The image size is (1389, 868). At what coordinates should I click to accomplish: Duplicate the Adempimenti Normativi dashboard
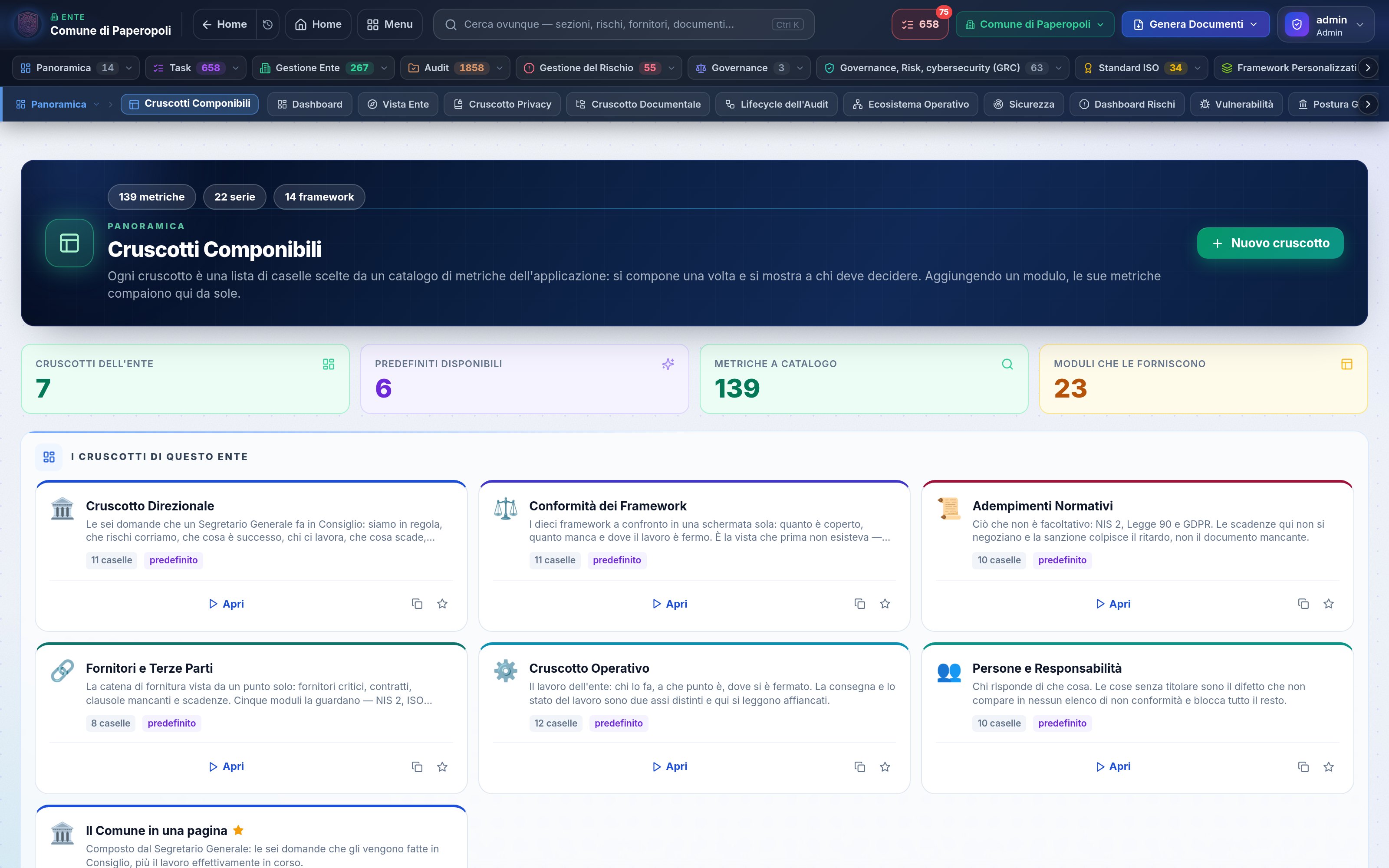(x=1303, y=603)
